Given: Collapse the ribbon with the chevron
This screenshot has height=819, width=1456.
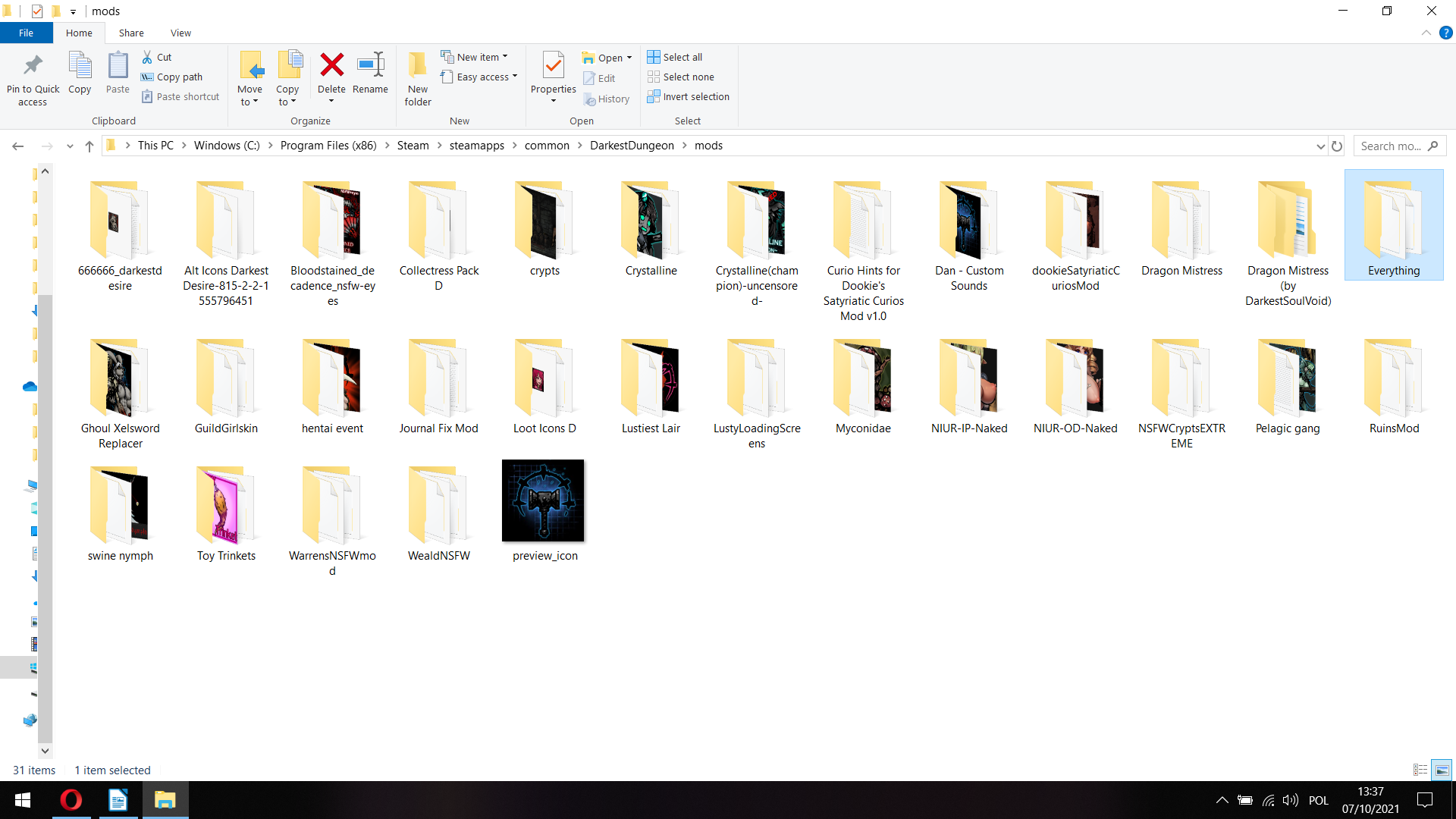Looking at the screenshot, I should pyautogui.click(x=1426, y=33).
